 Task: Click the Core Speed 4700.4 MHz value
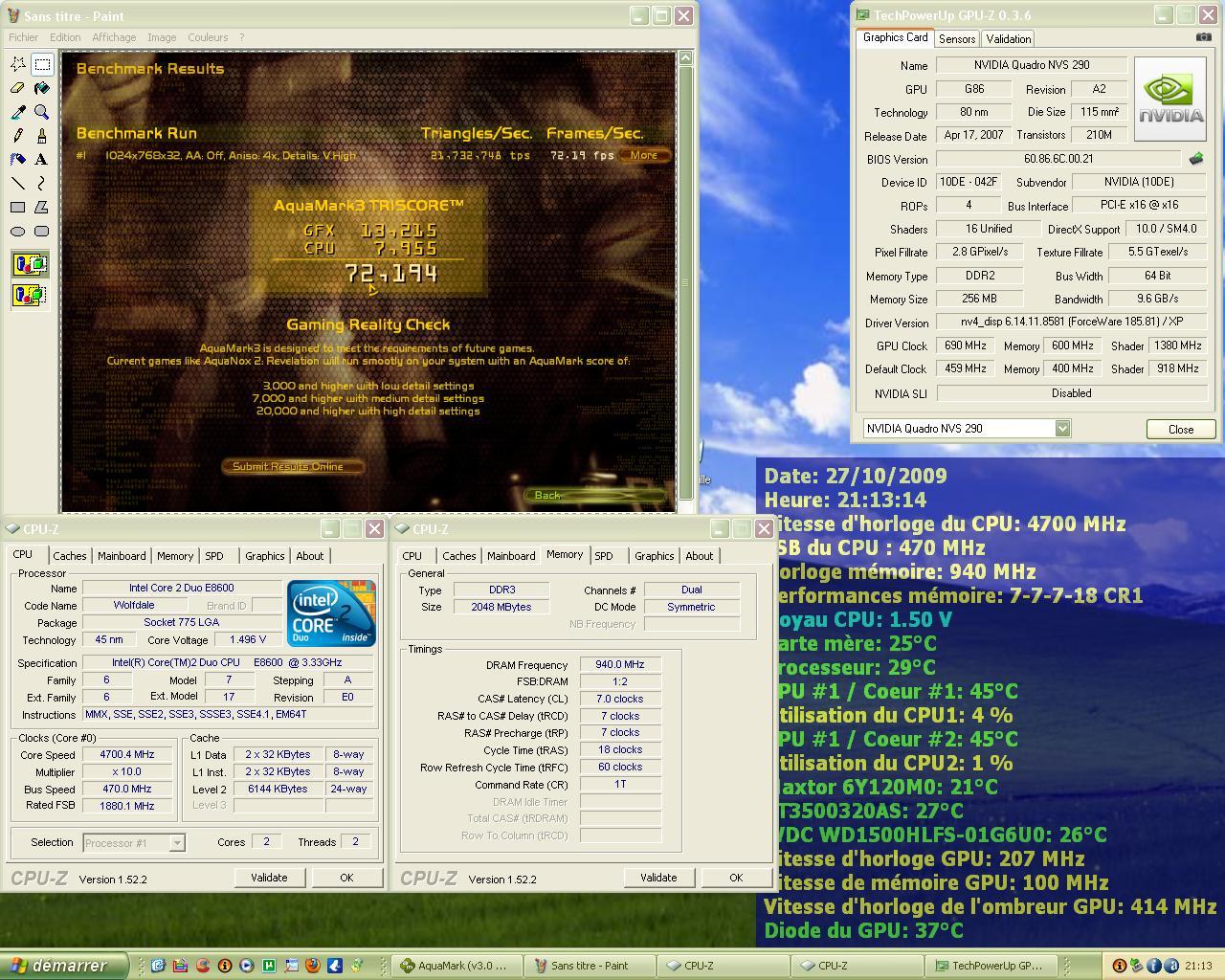pyautogui.click(x=127, y=755)
